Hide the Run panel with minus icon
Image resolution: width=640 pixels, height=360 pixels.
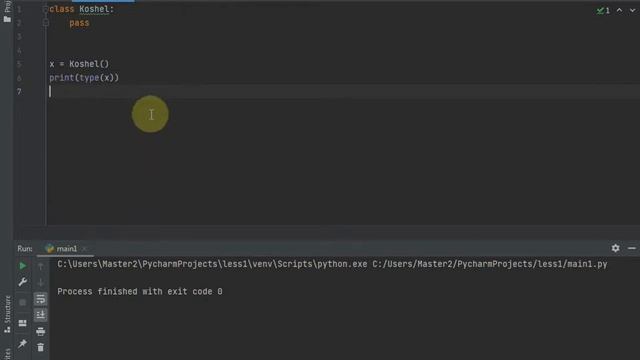632,248
